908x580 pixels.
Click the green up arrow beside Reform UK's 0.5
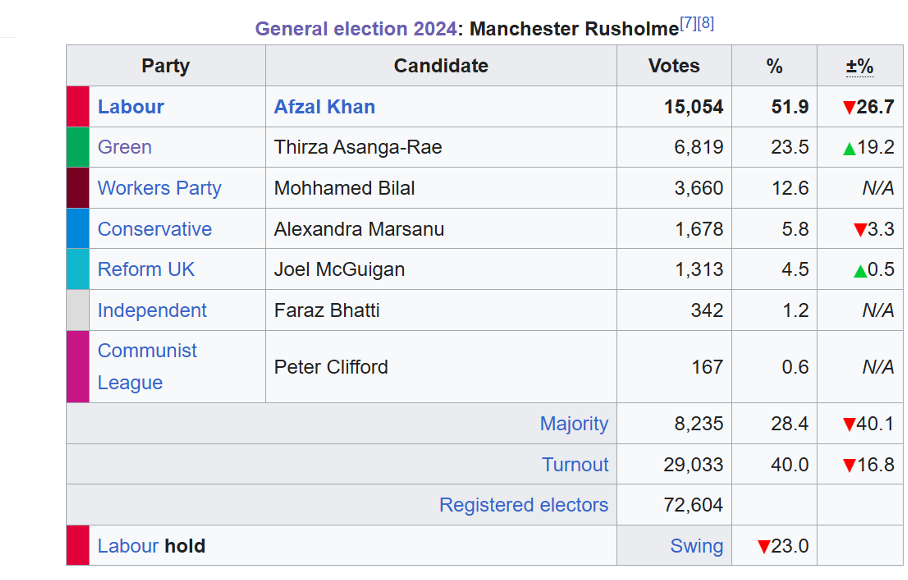click(x=860, y=270)
